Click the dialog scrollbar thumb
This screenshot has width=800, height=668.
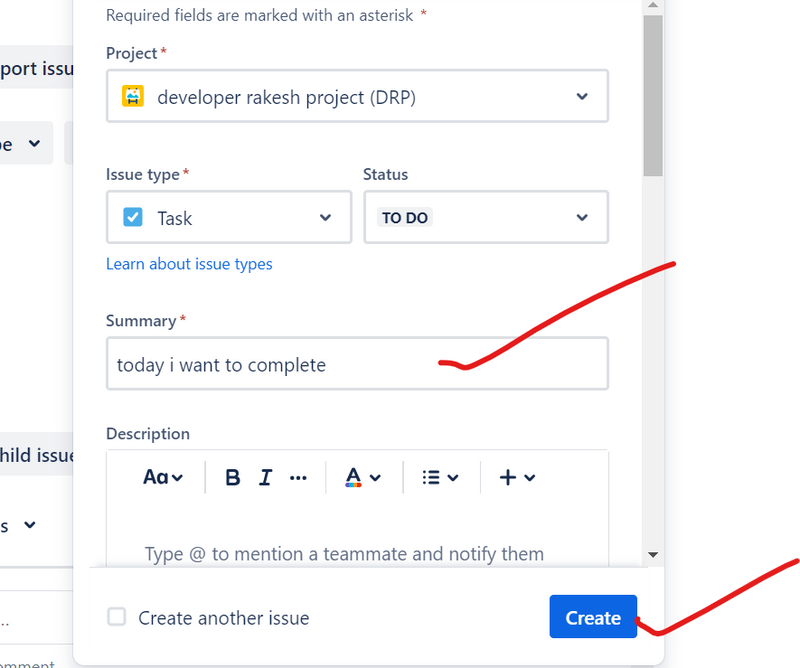click(653, 95)
